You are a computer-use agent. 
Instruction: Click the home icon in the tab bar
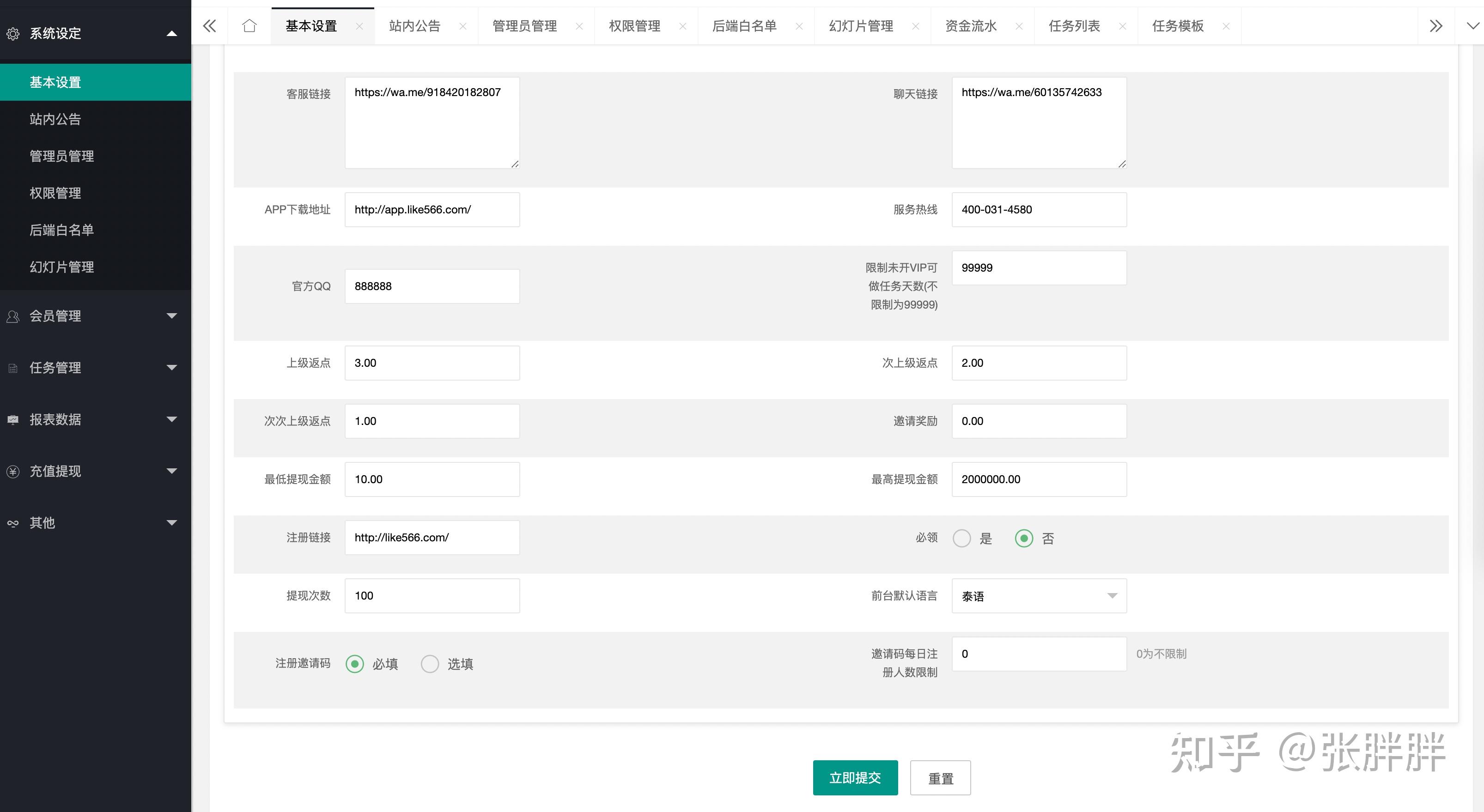249,26
